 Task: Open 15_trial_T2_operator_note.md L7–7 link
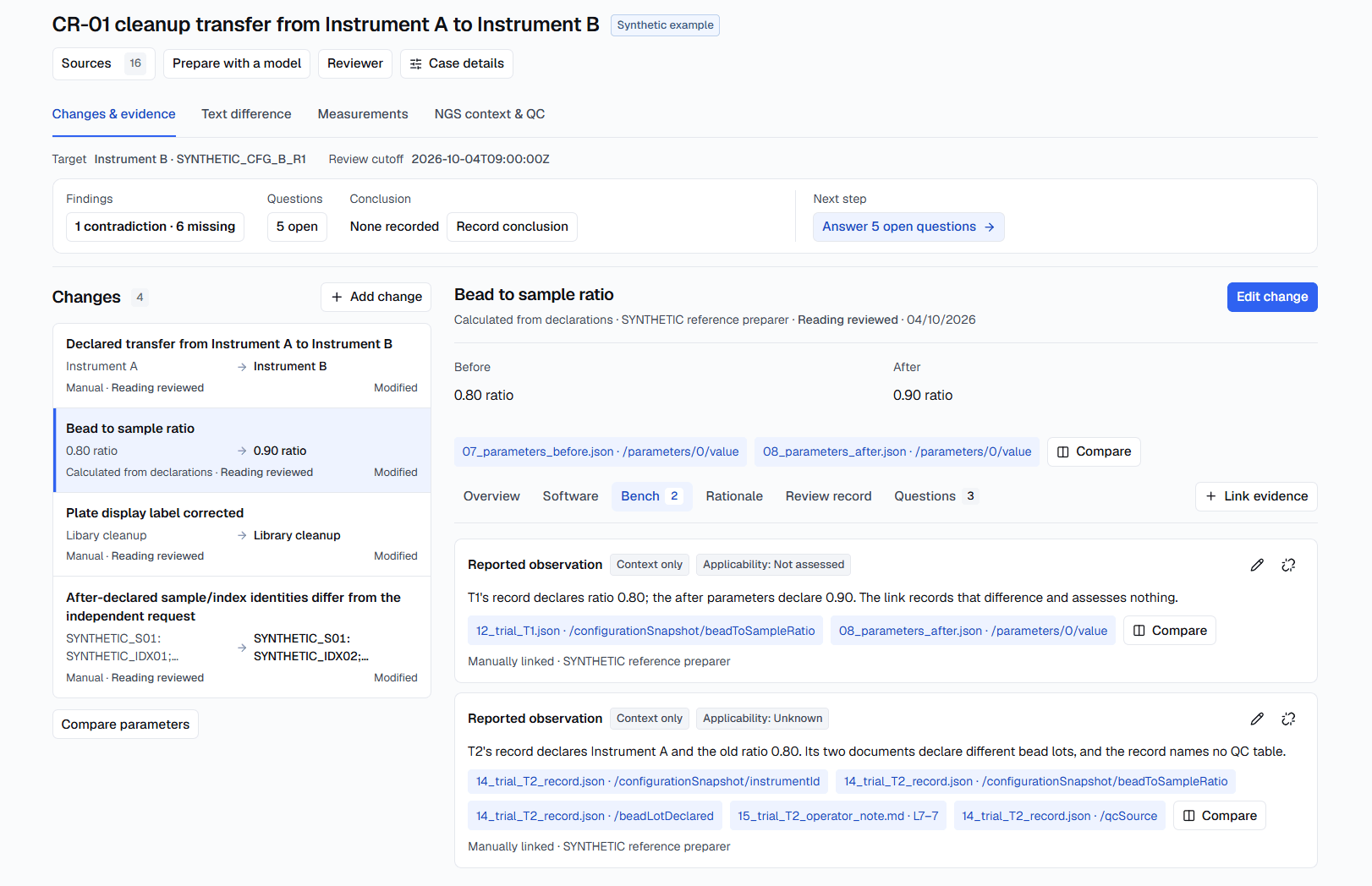coord(838,816)
